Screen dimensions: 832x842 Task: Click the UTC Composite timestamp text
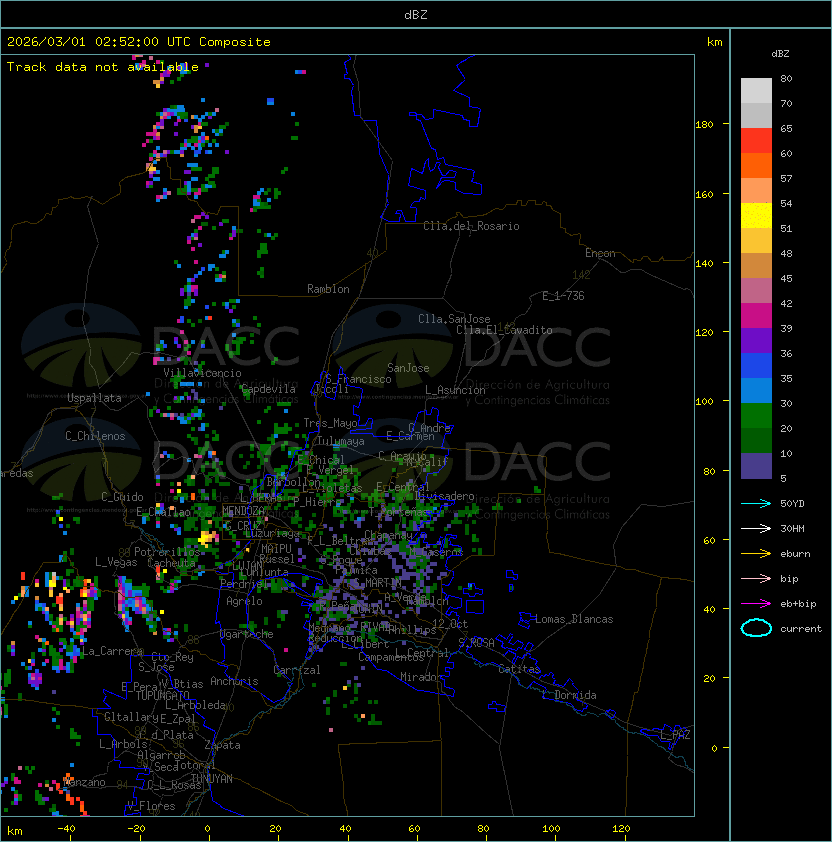pos(139,42)
